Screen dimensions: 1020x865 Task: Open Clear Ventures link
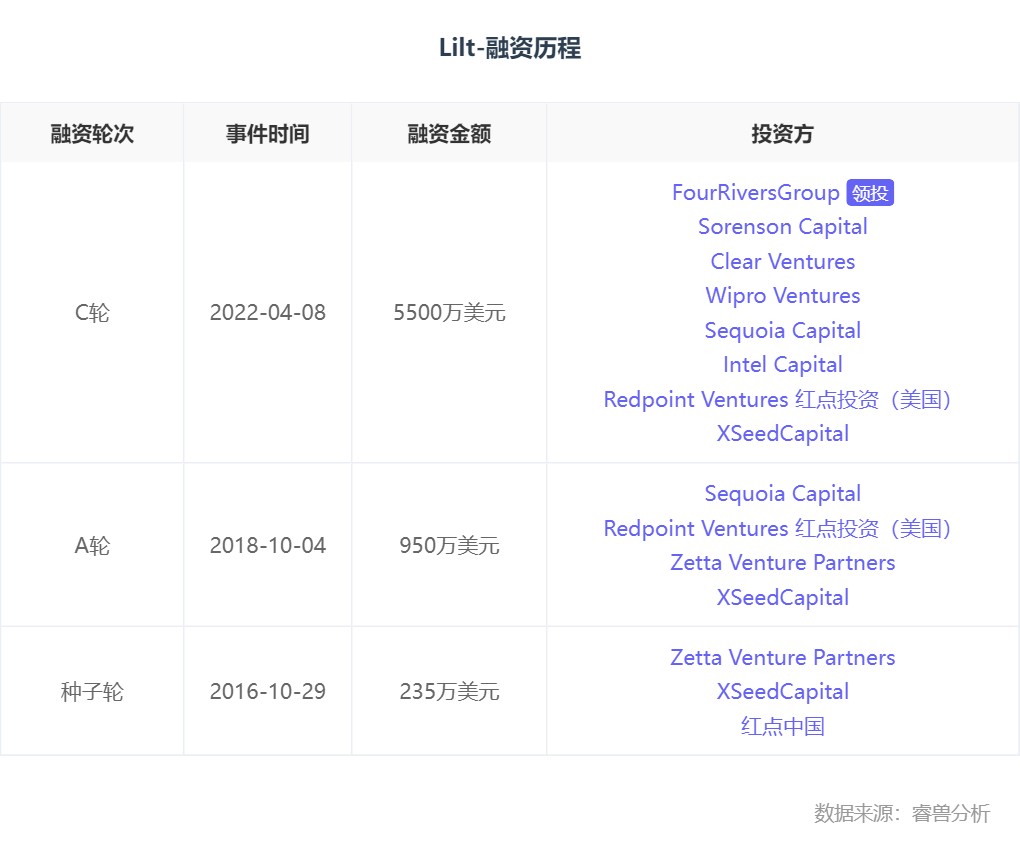tap(783, 261)
